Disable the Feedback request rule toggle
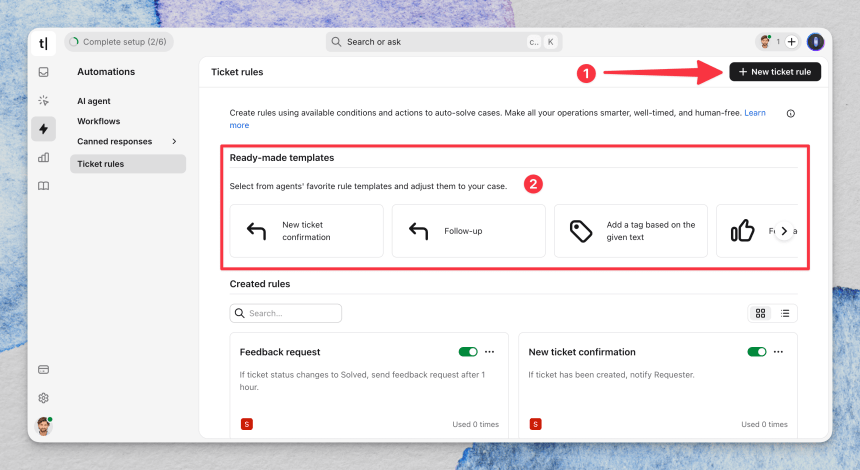860x470 pixels. [468, 352]
